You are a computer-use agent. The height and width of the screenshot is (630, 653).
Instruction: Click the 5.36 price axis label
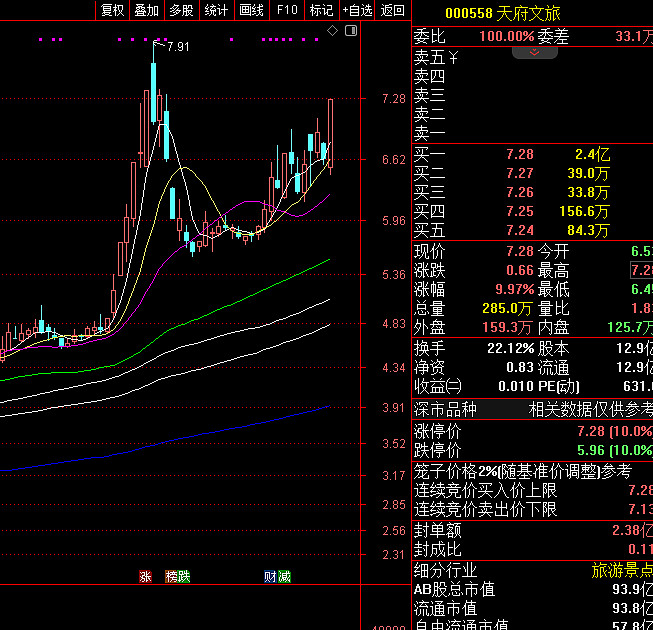tap(394, 275)
